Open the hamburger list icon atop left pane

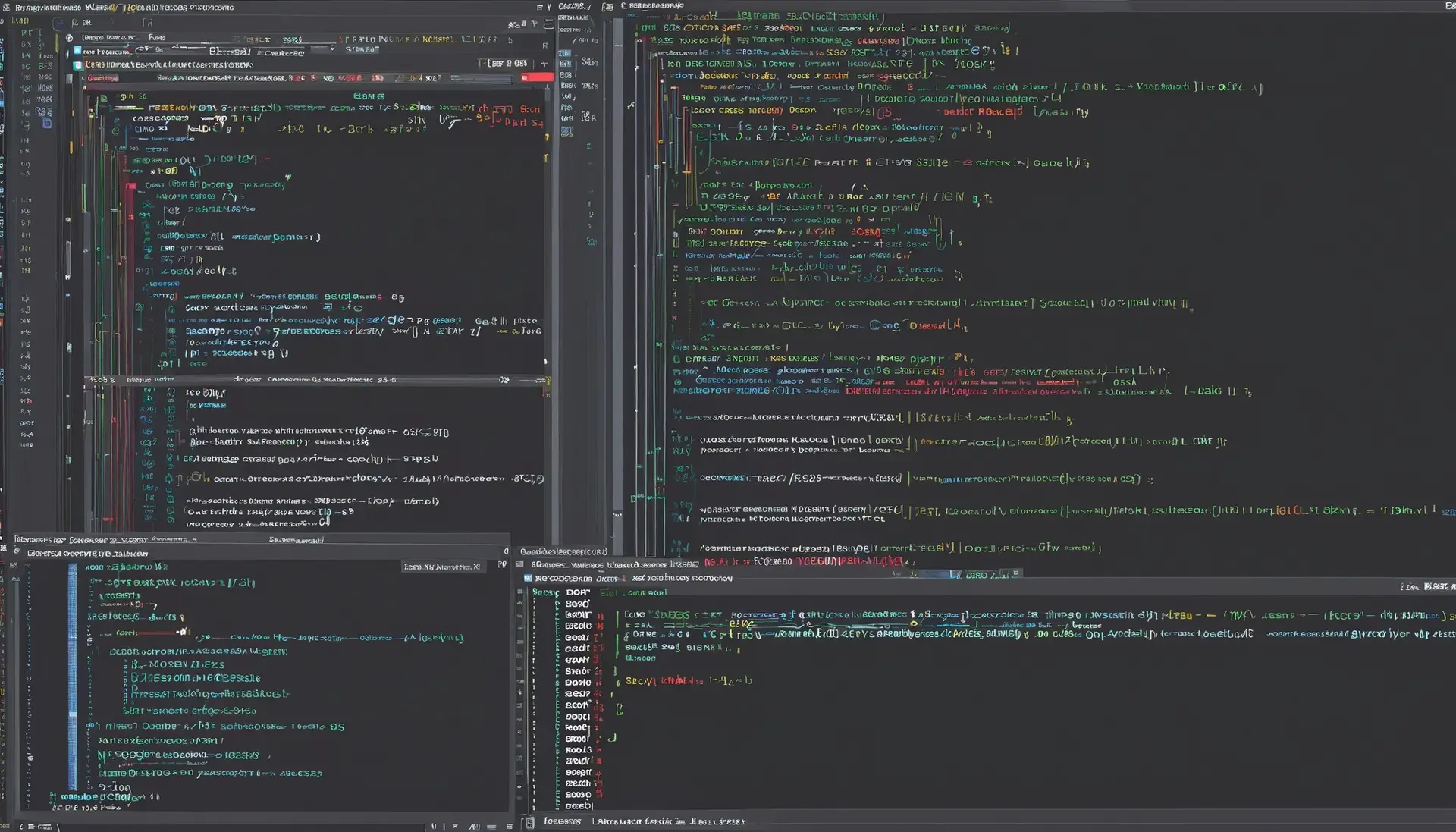548,24
